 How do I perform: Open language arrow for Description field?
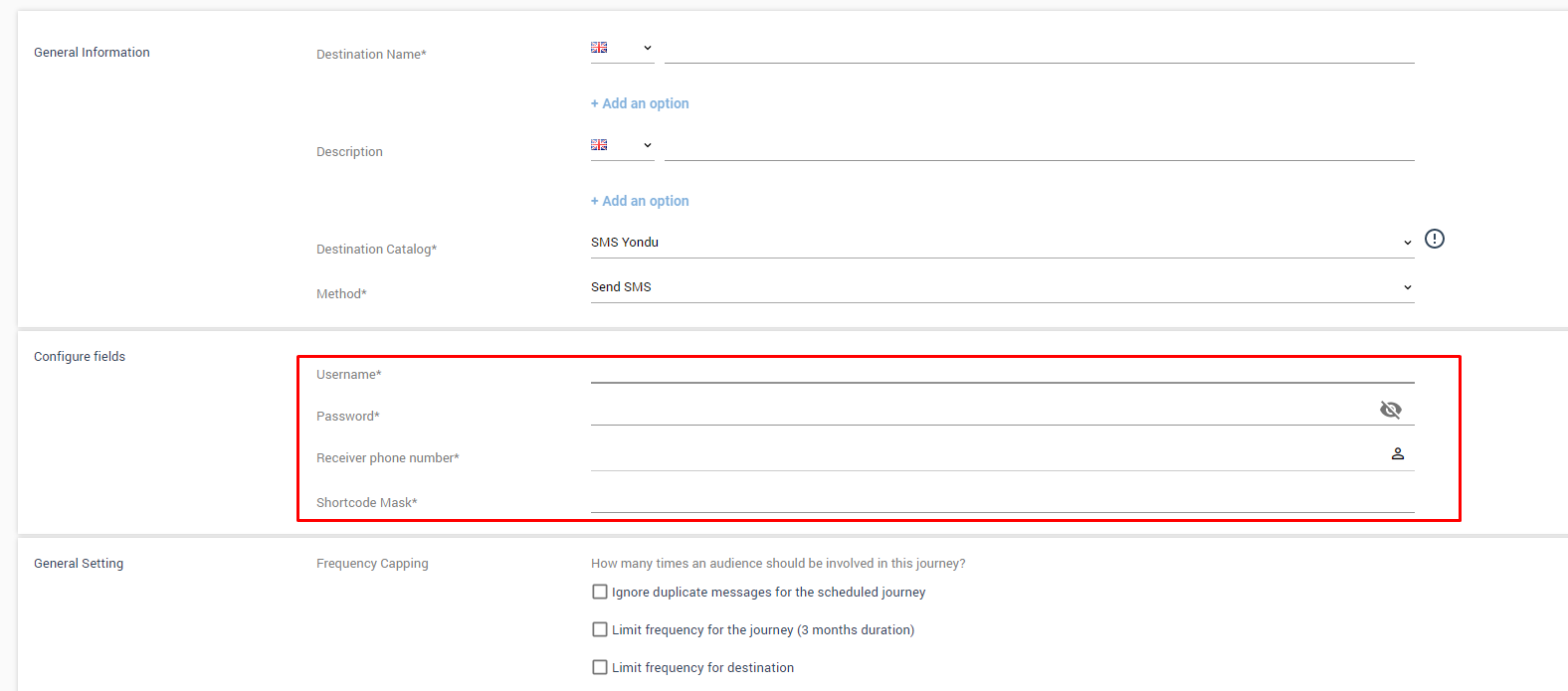647,145
